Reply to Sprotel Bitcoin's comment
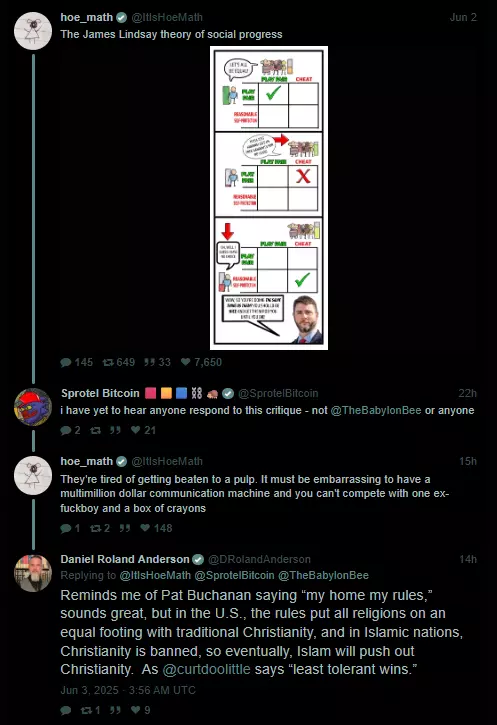The width and height of the screenshot is (497, 725). (x=66, y=430)
